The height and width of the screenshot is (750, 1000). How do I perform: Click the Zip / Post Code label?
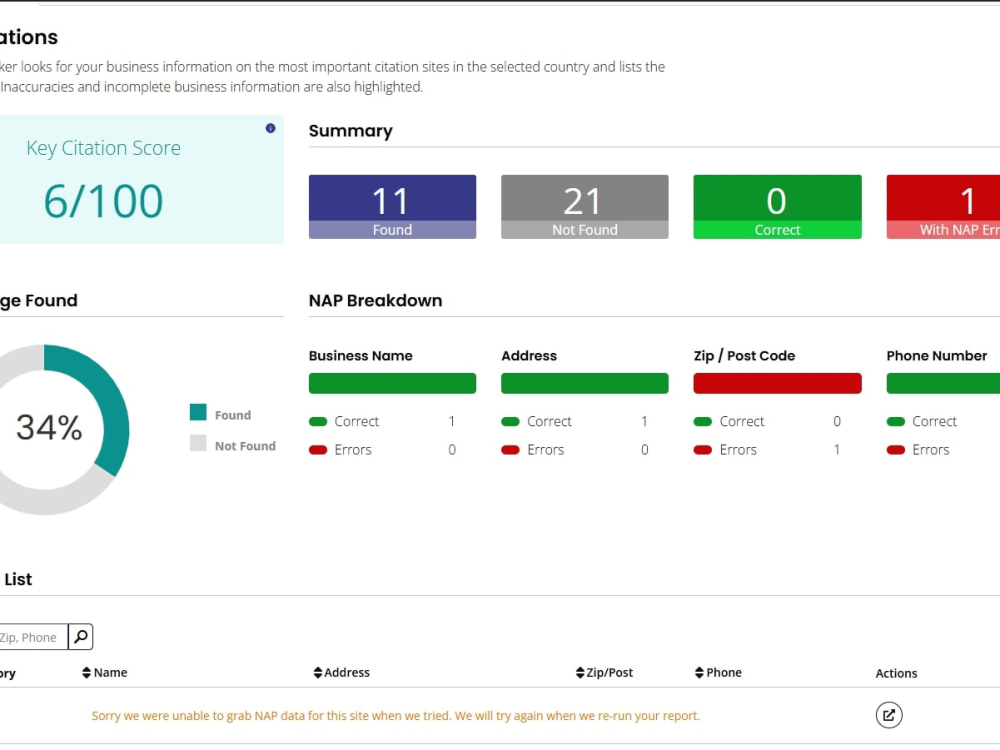pyautogui.click(x=744, y=356)
